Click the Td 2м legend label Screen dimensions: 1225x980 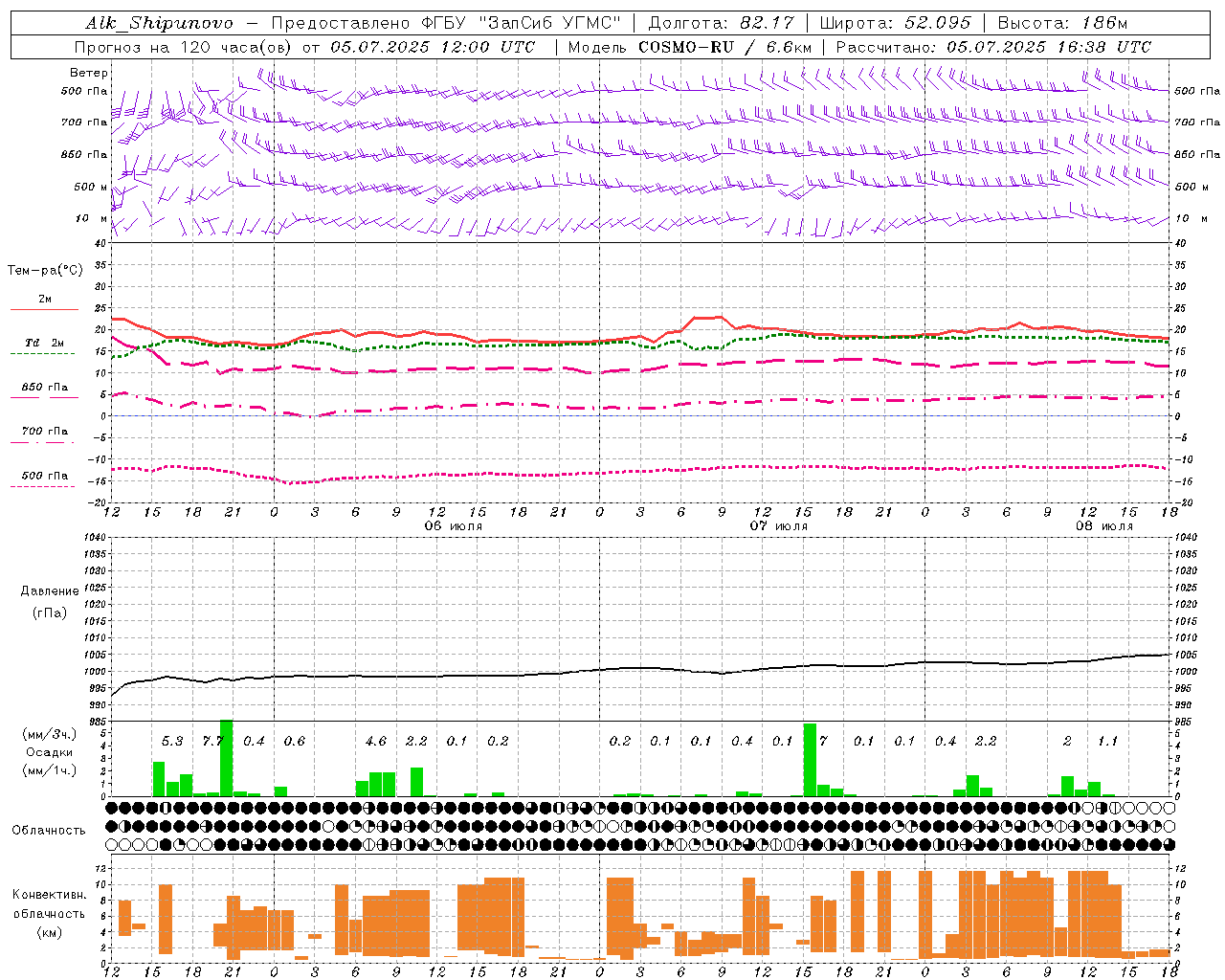pos(45,343)
